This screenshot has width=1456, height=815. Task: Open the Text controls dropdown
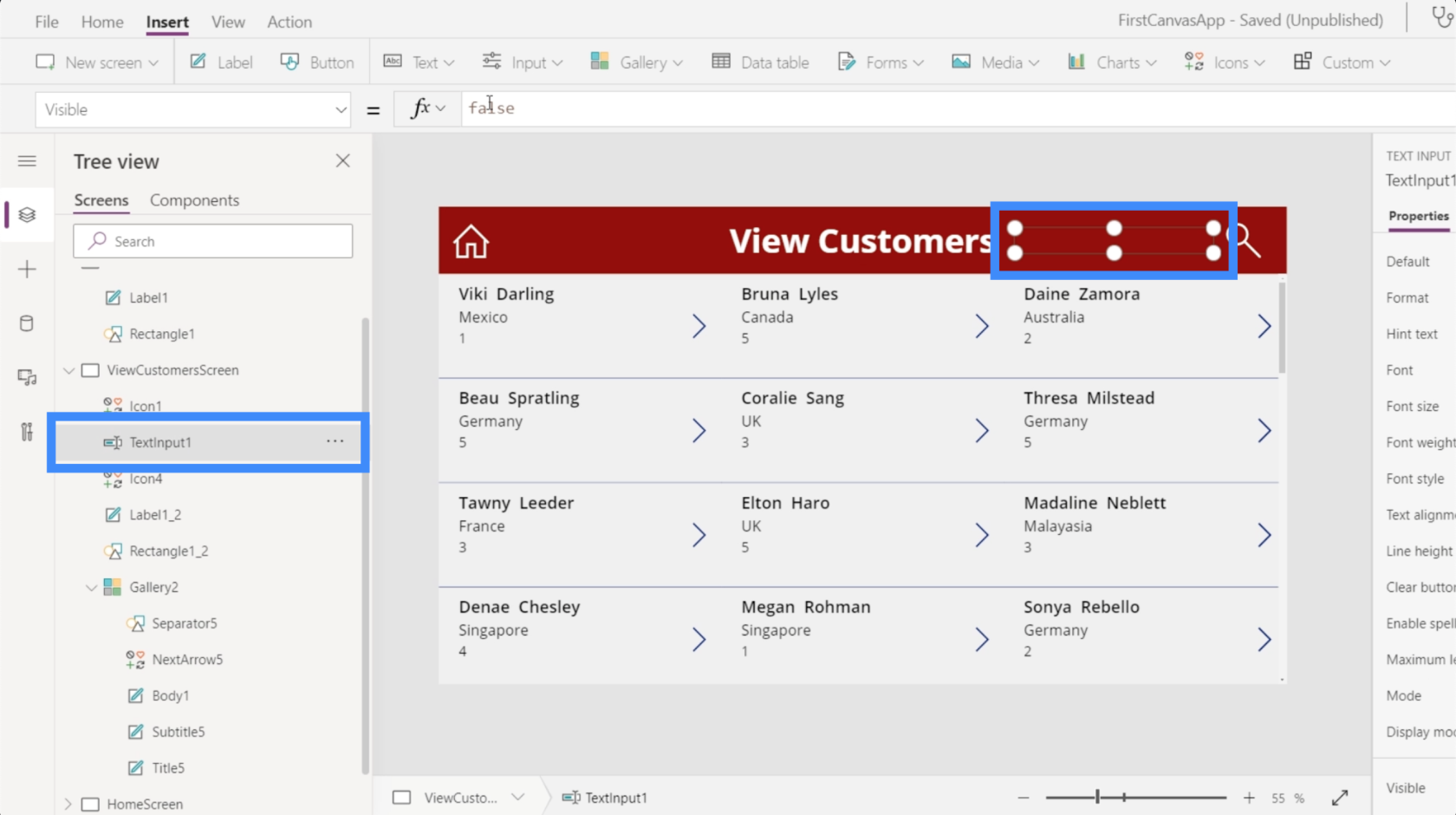point(419,62)
